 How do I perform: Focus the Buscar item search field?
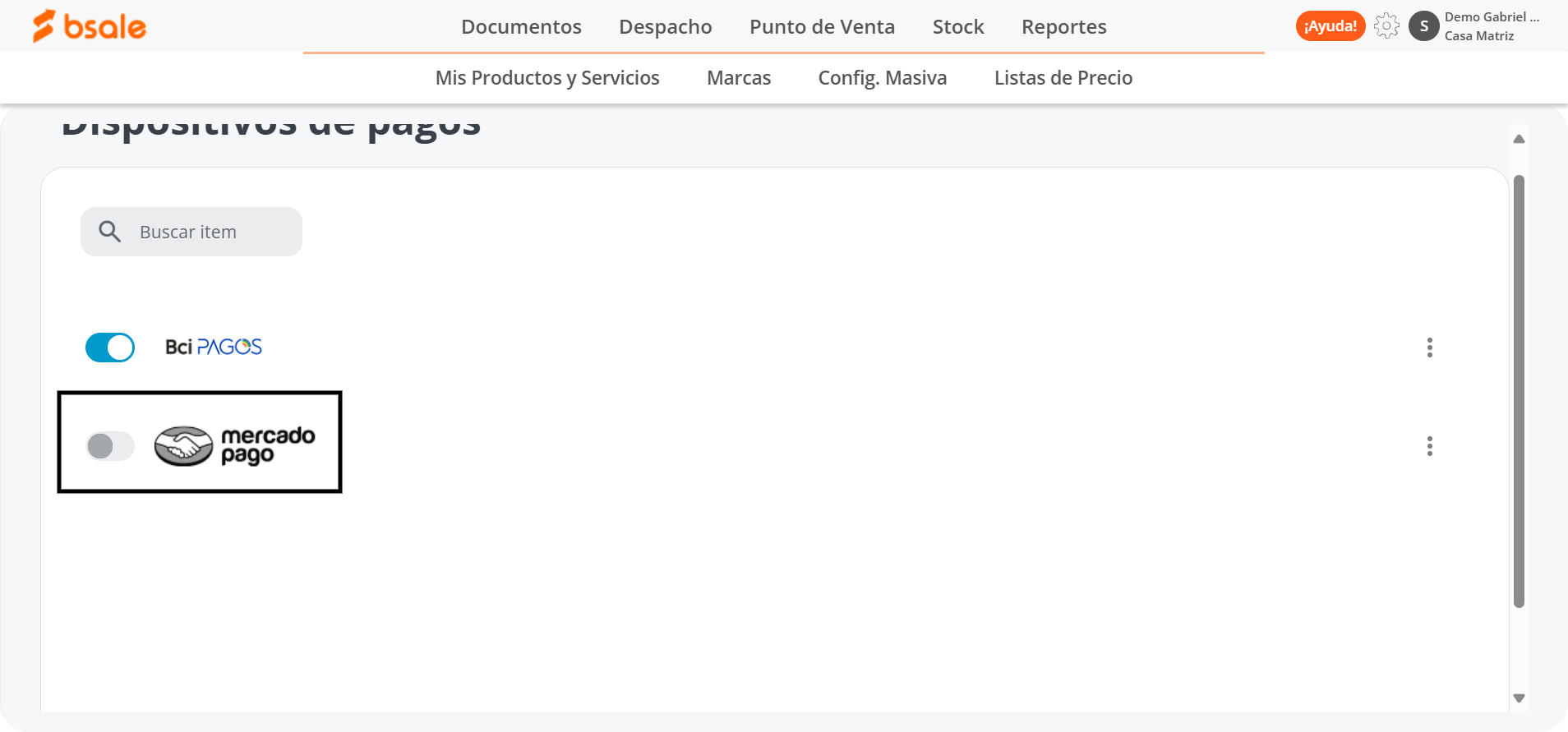click(x=191, y=232)
